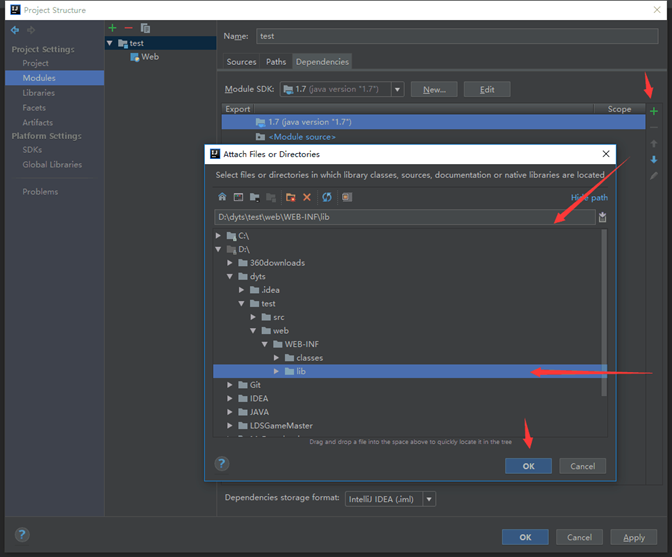Collapse the WEB-INF folder
The height and width of the screenshot is (557, 672).
[264, 344]
